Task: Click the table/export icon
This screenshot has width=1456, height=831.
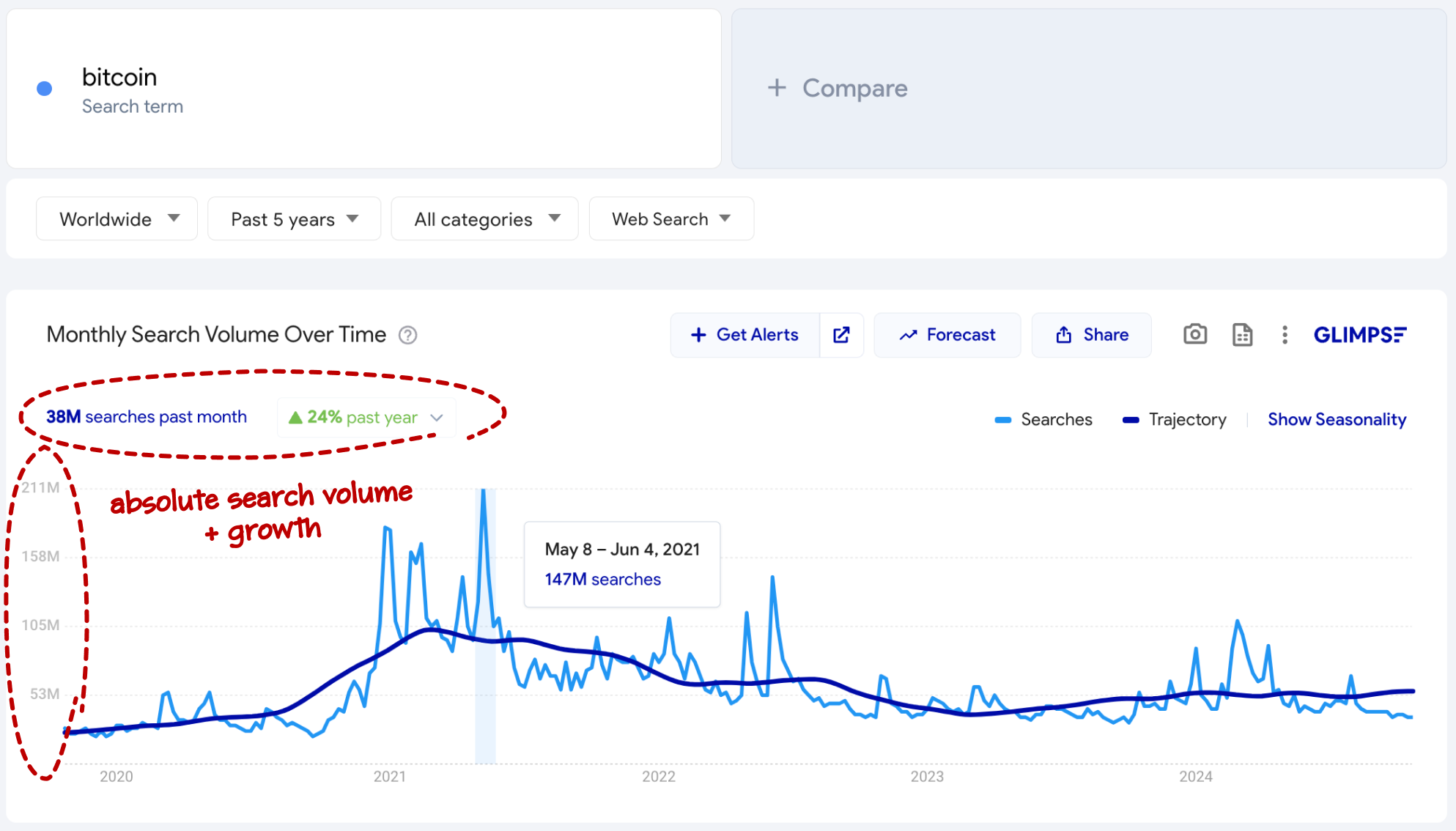Action: pos(1243,334)
